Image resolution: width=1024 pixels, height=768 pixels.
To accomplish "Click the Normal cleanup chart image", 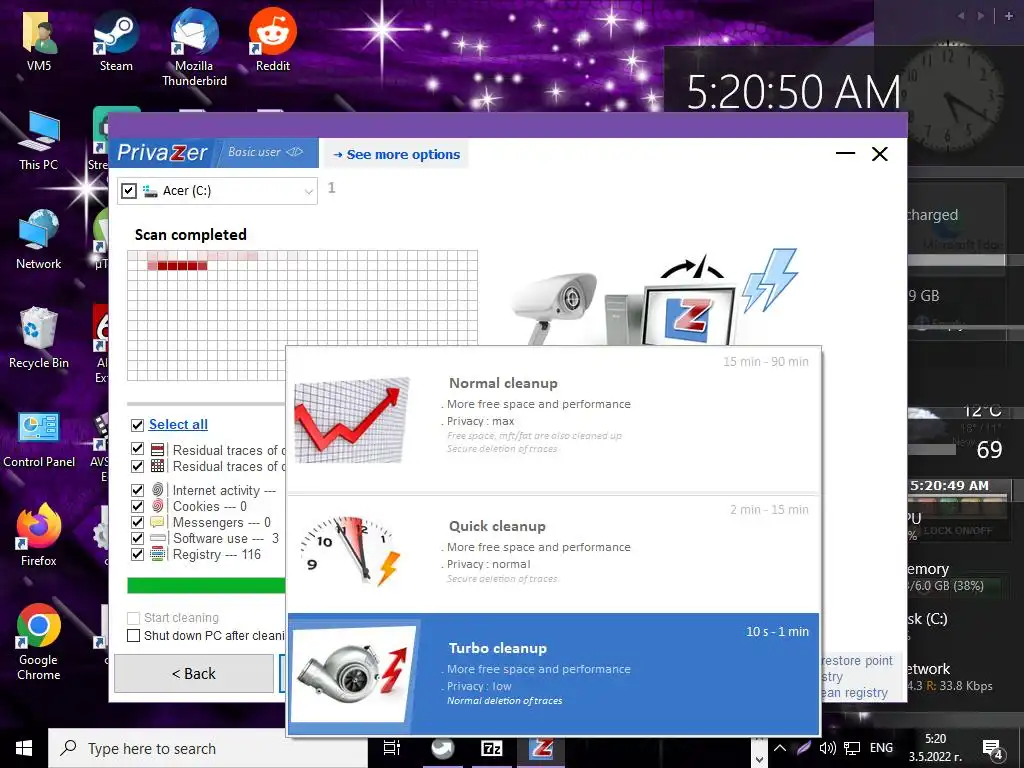I will 351,421.
